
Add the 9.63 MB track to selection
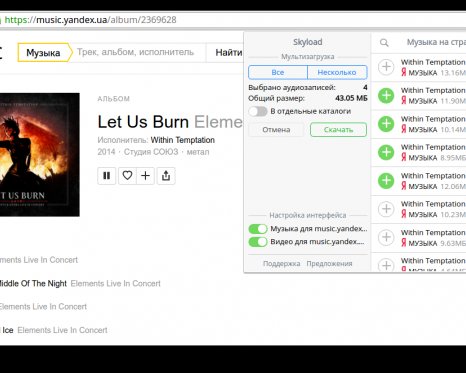[386, 237]
